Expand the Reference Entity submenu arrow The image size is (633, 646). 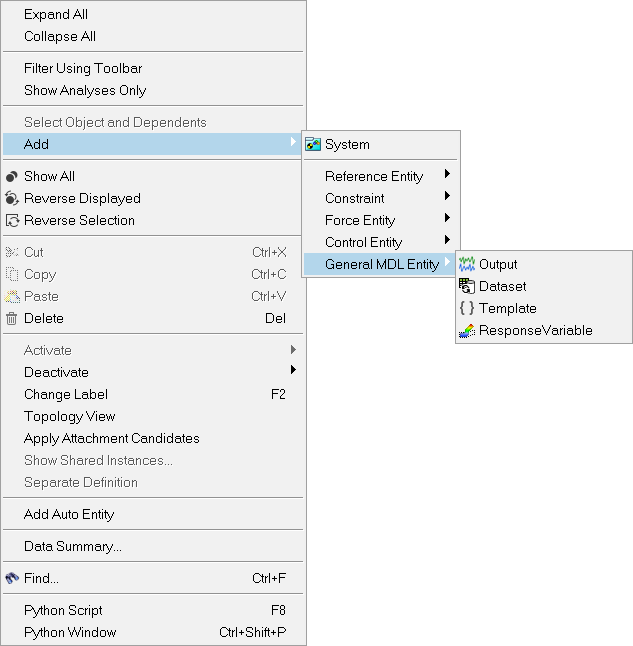coord(447,176)
